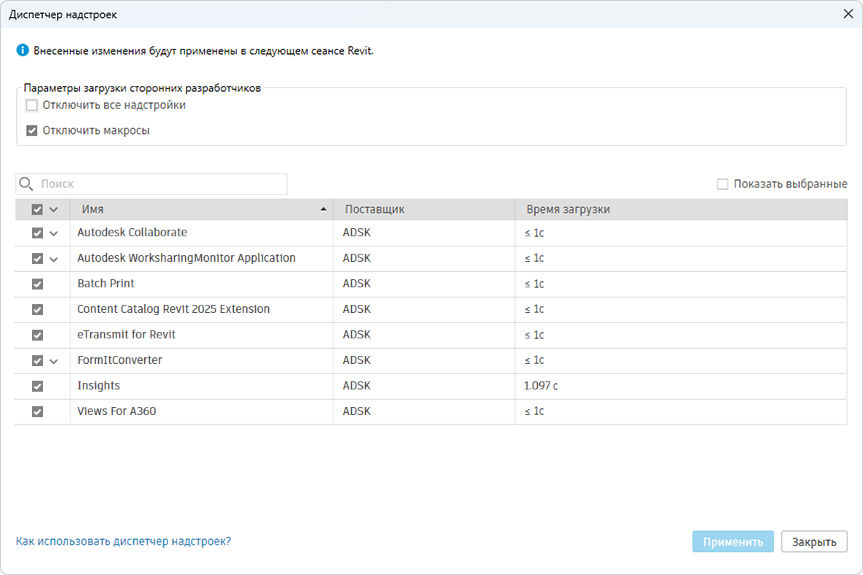Screen dimensions: 863x575
Task: Click the 1.097 с load time value
Action: tap(541, 386)
